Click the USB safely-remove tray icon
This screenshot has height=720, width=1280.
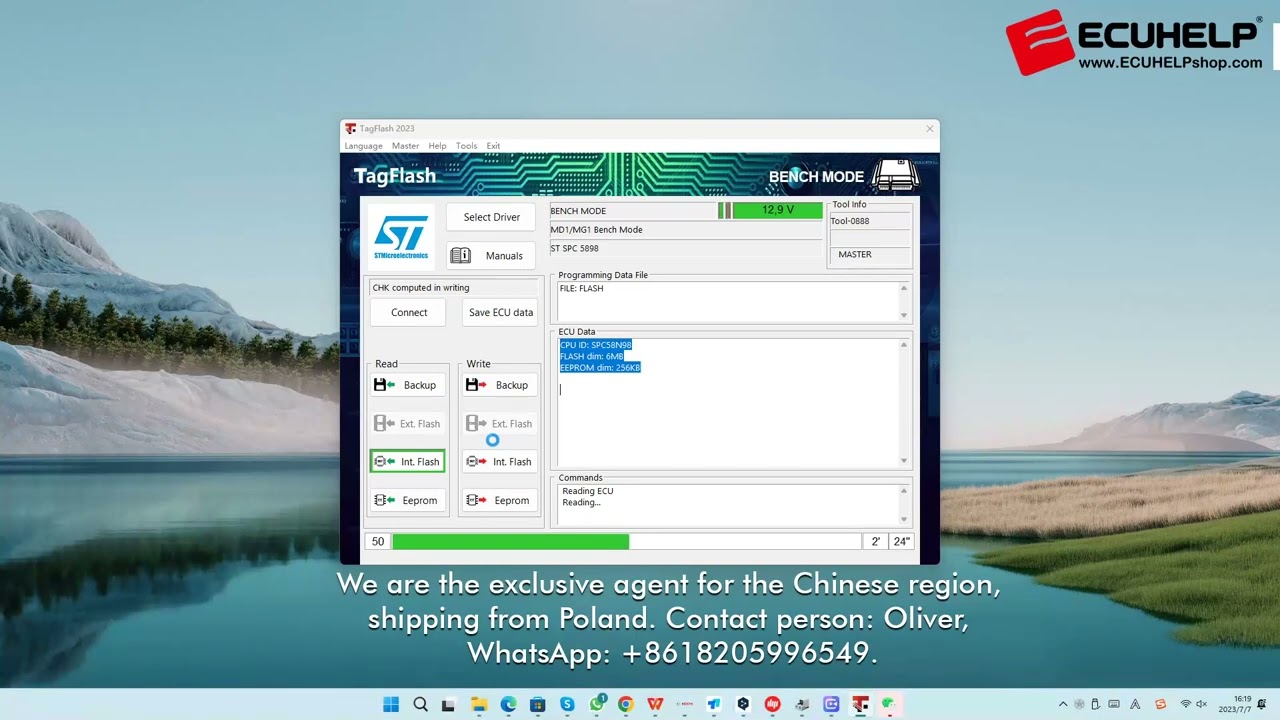pyautogui.click(x=1095, y=704)
